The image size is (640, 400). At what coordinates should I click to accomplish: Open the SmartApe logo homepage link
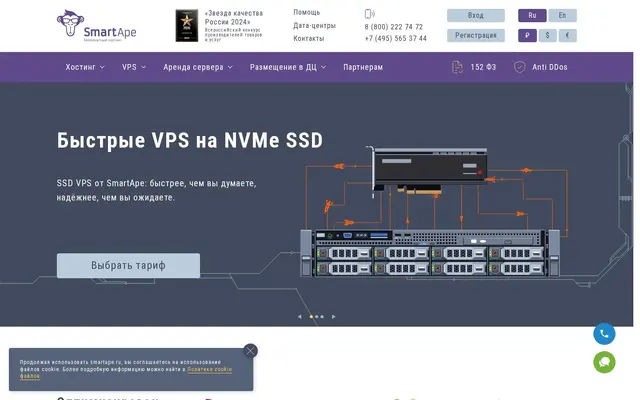tap(97, 26)
